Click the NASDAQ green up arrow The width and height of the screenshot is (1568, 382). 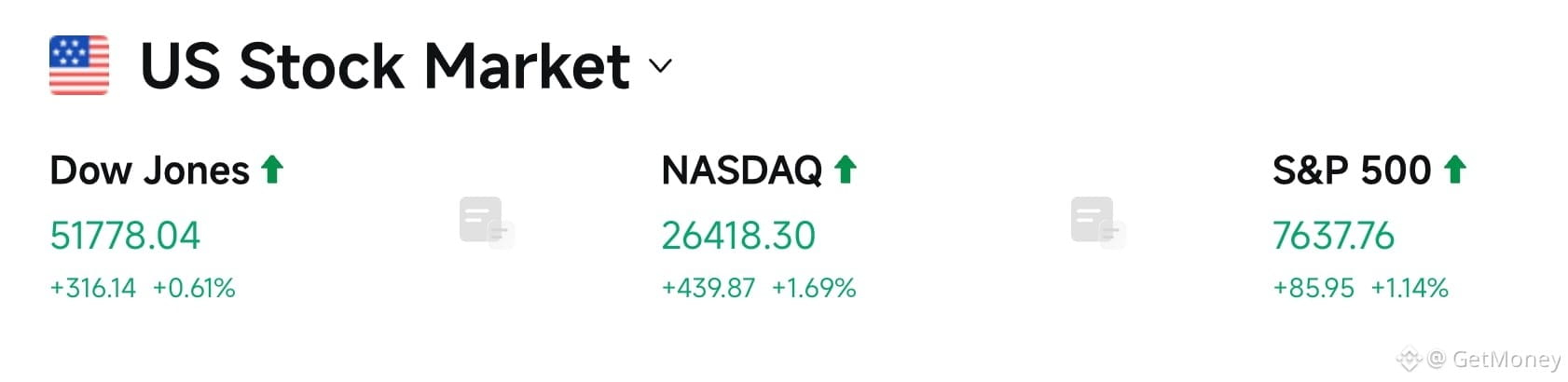point(845,170)
